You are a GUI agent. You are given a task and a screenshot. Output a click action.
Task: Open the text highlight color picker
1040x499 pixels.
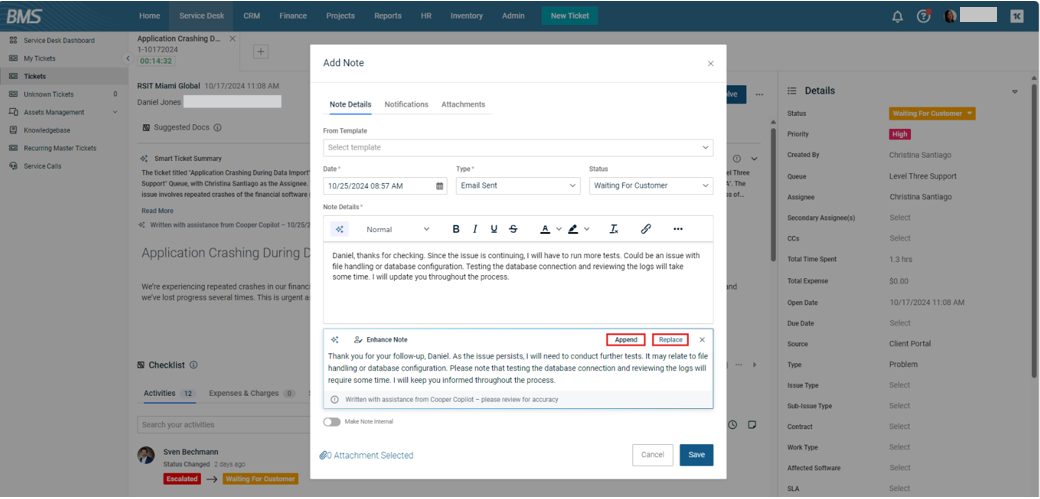point(576,229)
